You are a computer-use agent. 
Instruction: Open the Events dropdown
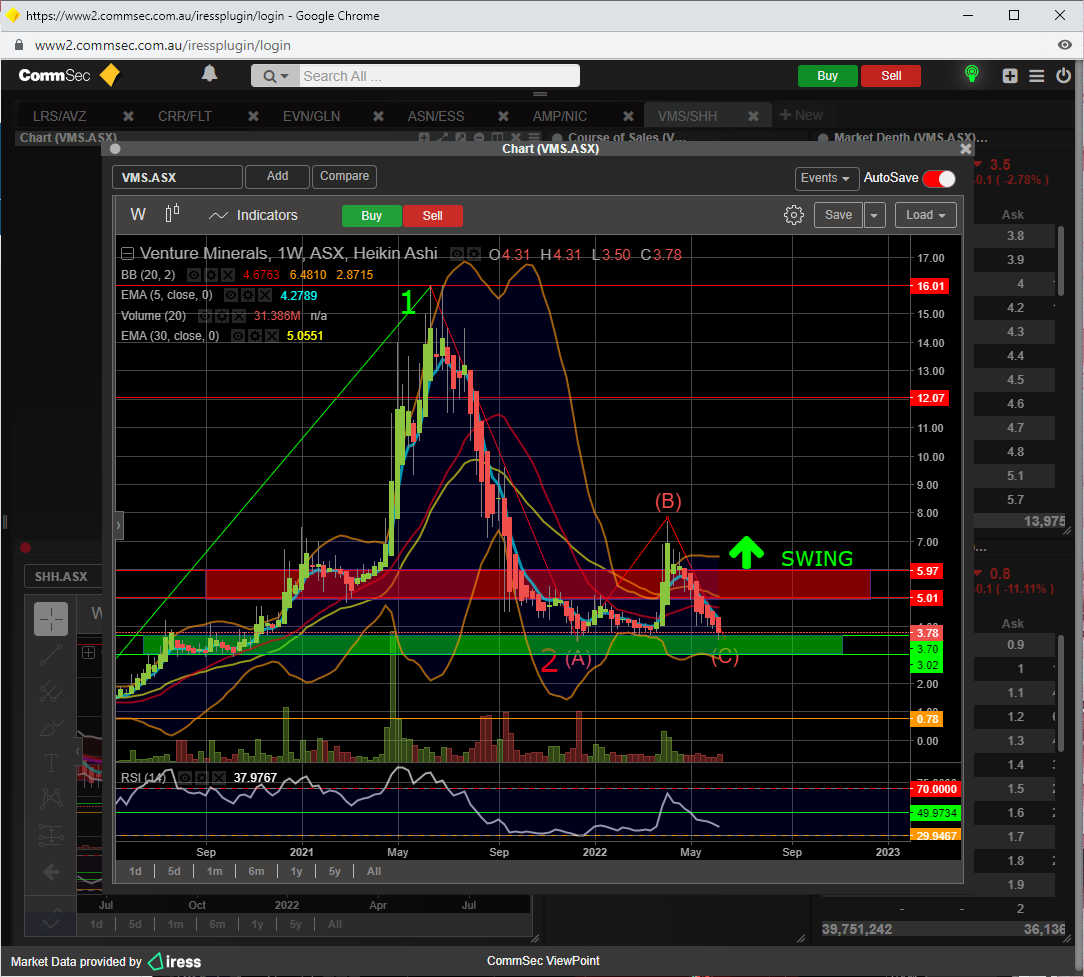point(827,178)
